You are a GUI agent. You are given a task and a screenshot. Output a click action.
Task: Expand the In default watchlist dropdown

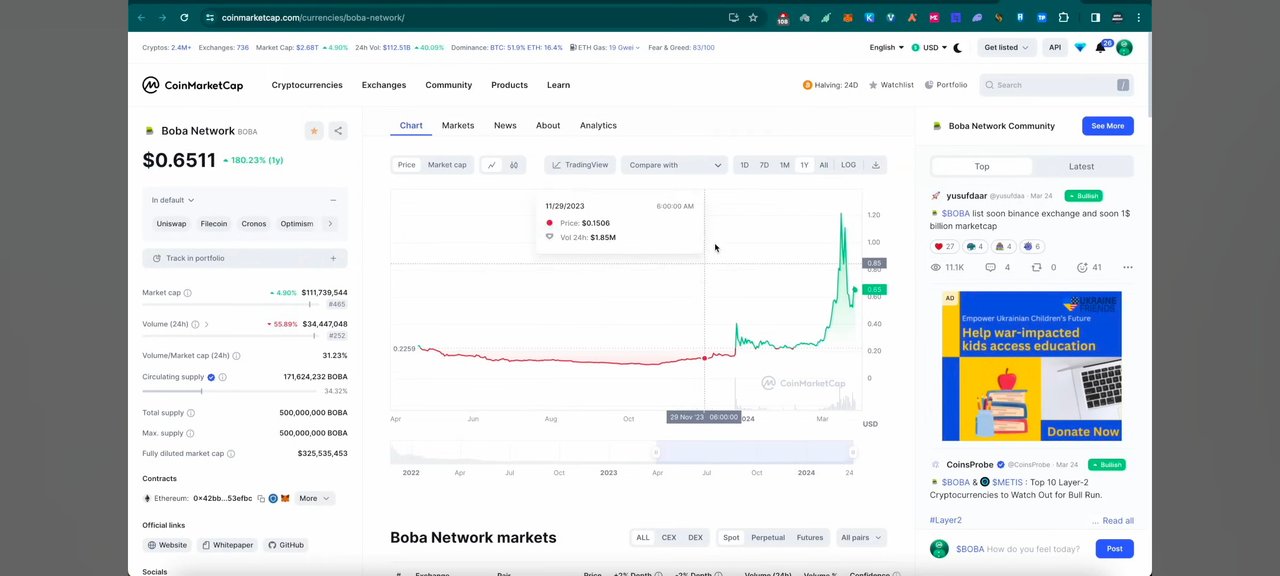[173, 200]
